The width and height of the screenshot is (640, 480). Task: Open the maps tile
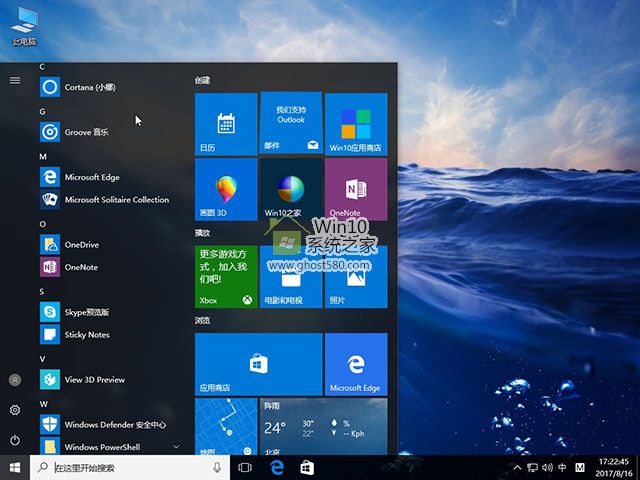[226, 427]
